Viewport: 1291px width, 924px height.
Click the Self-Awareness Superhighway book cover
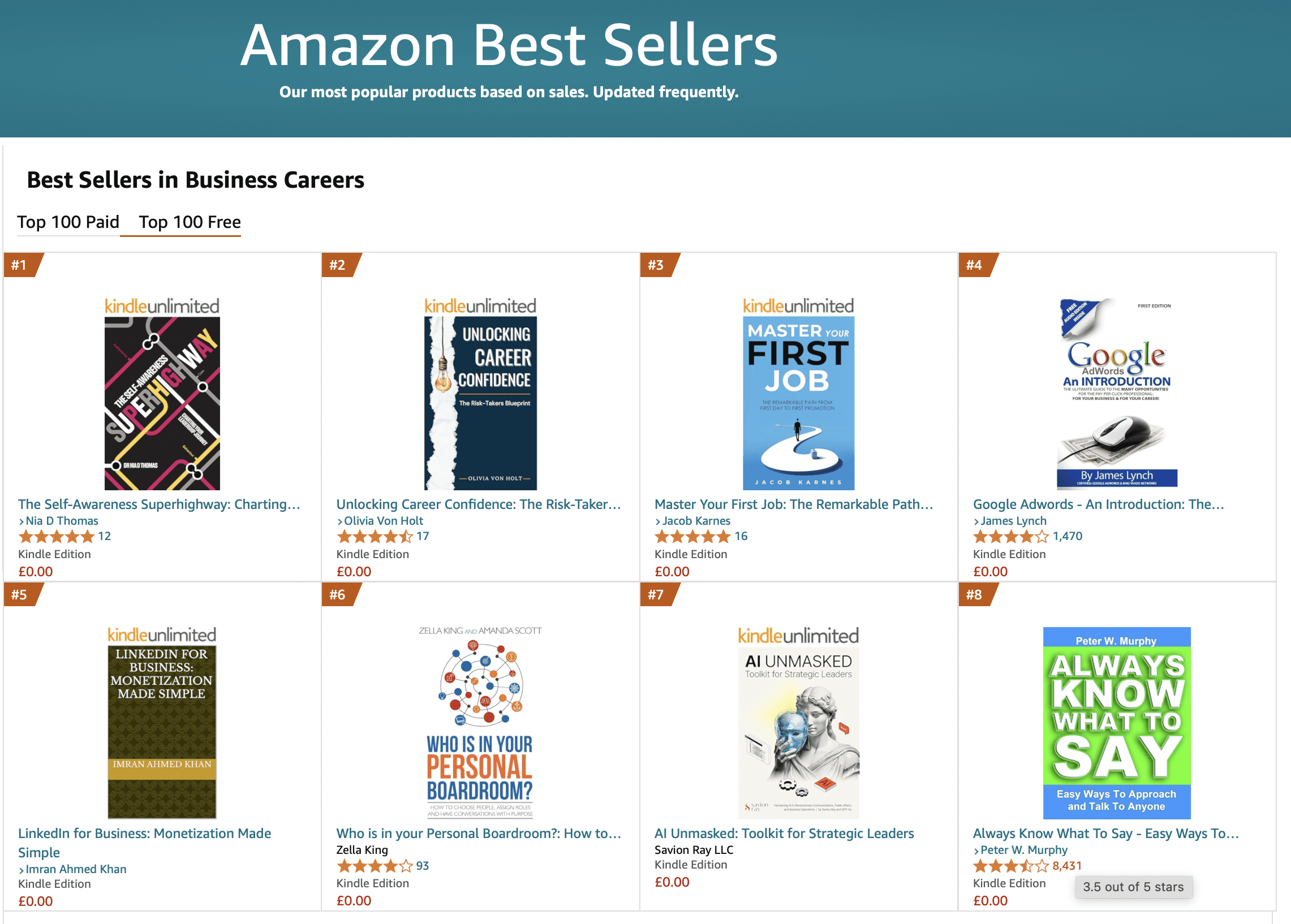tap(162, 403)
